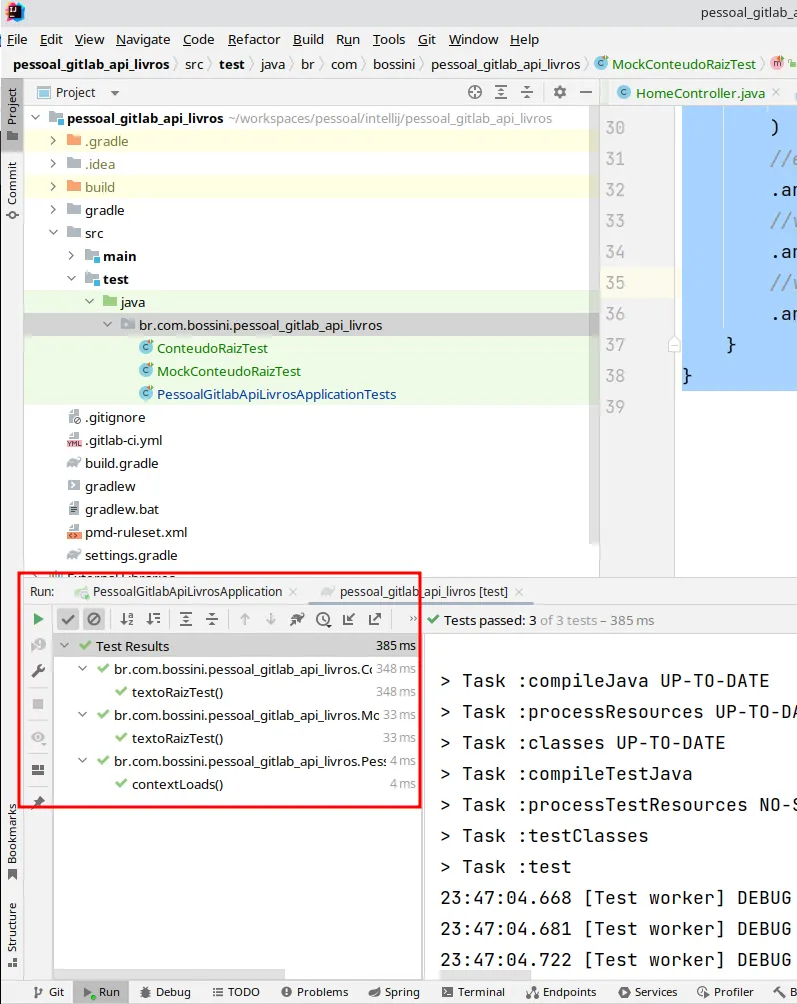This screenshot has width=797, height=1004.
Task: Select .gitlab-ci.yml file
Action: pyautogui.click(x=124, y=441)
